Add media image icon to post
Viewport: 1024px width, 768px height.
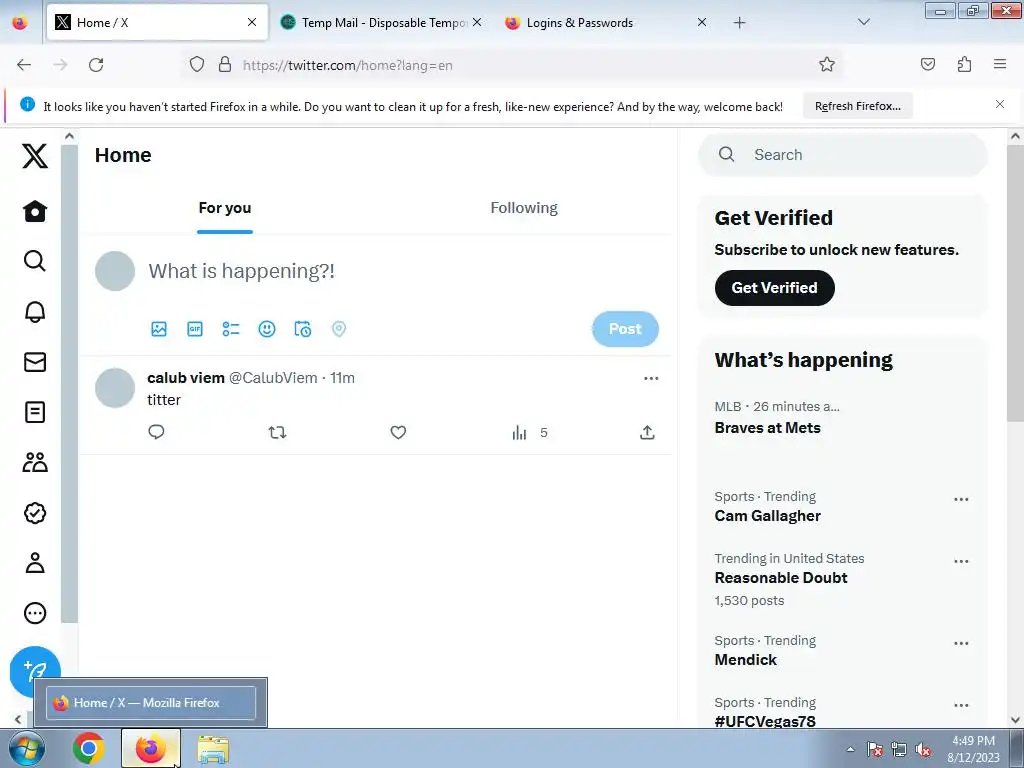point(159,328)
